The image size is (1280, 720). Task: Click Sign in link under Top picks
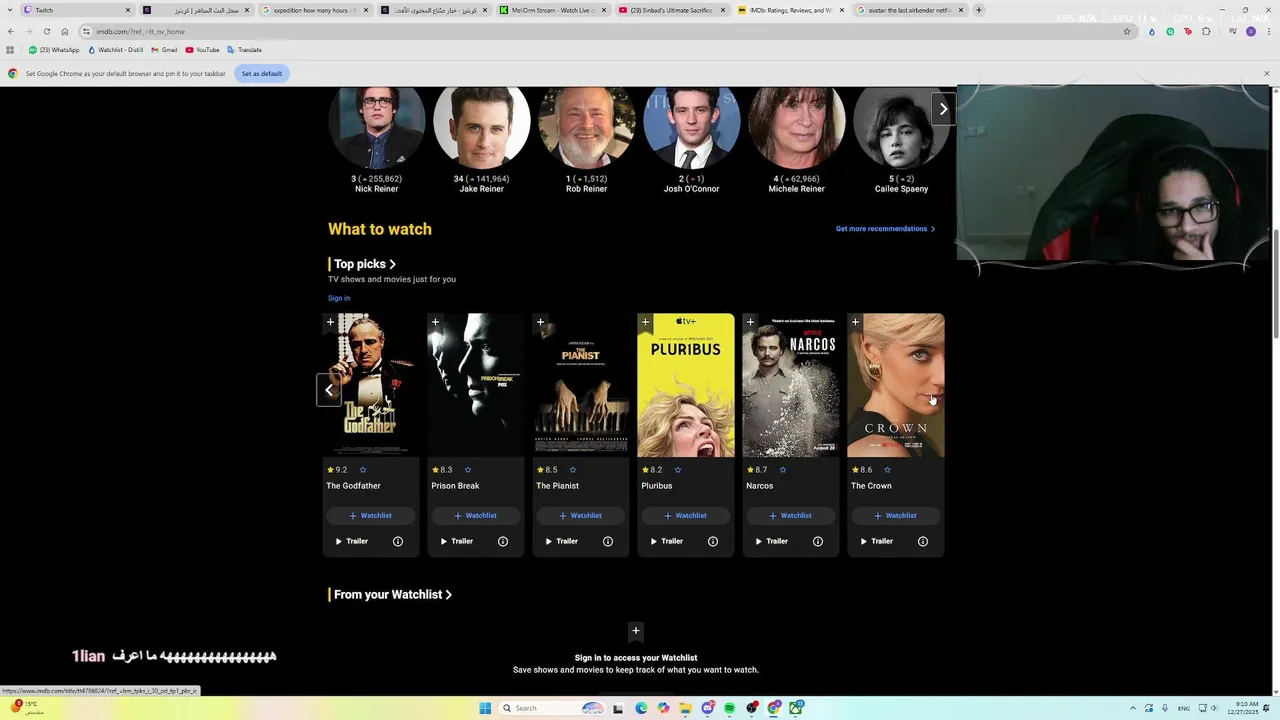[x=339, y=298]
